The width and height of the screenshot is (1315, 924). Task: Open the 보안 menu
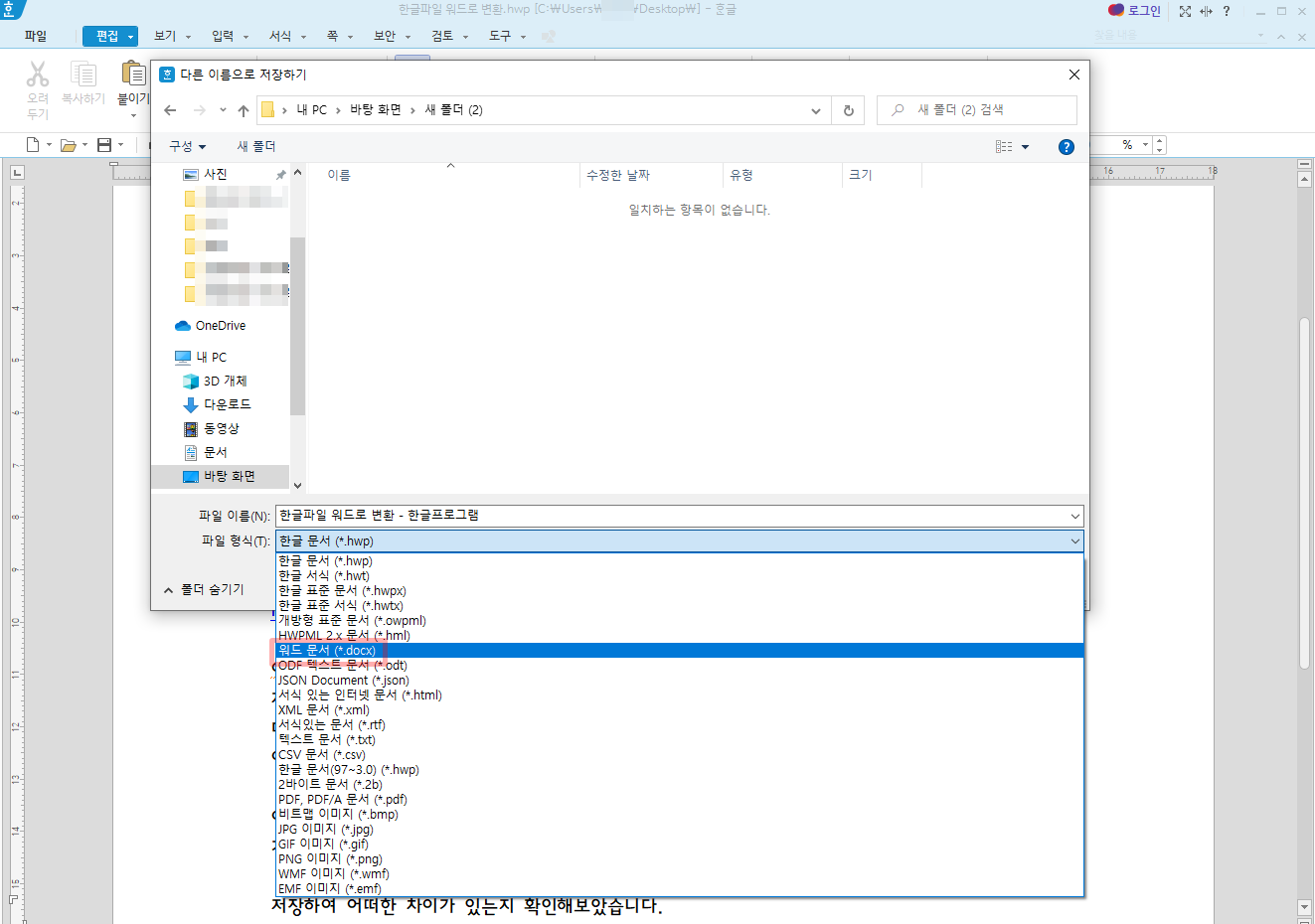385,36
